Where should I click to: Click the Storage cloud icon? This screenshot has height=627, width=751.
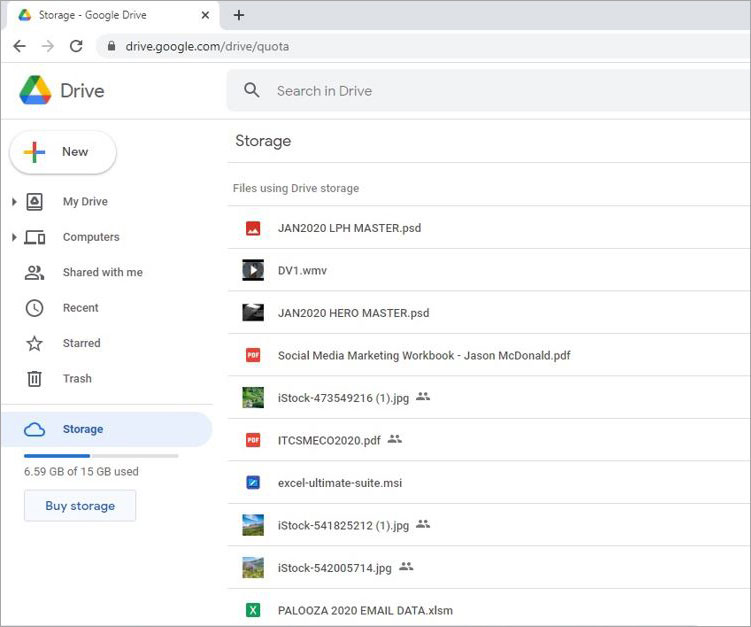[x=34, y=429]
